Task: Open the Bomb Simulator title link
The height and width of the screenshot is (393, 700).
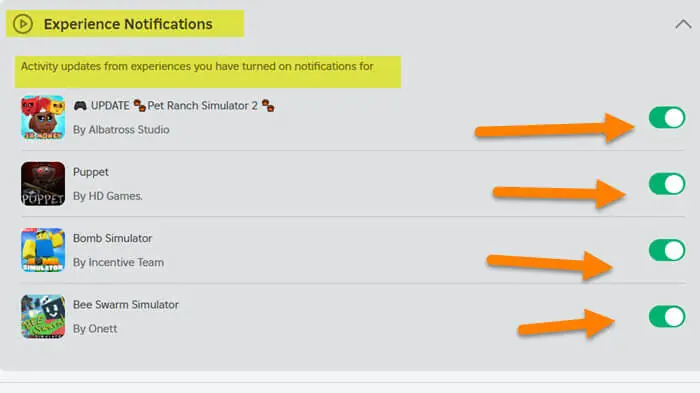Action: point(112,238)
